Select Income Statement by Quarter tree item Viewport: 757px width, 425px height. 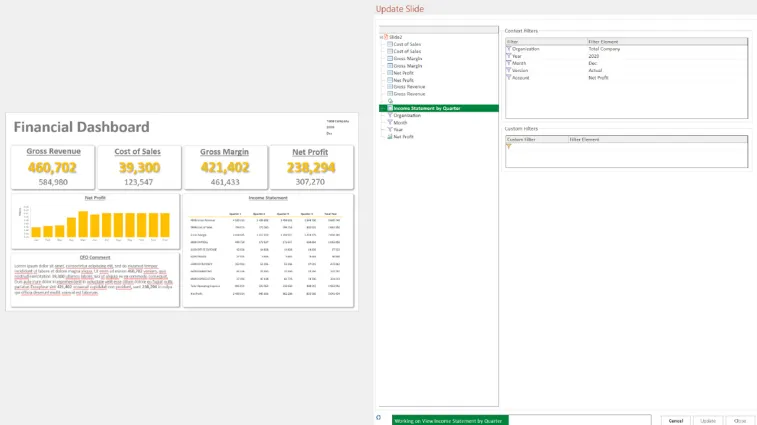pos(439,108)
